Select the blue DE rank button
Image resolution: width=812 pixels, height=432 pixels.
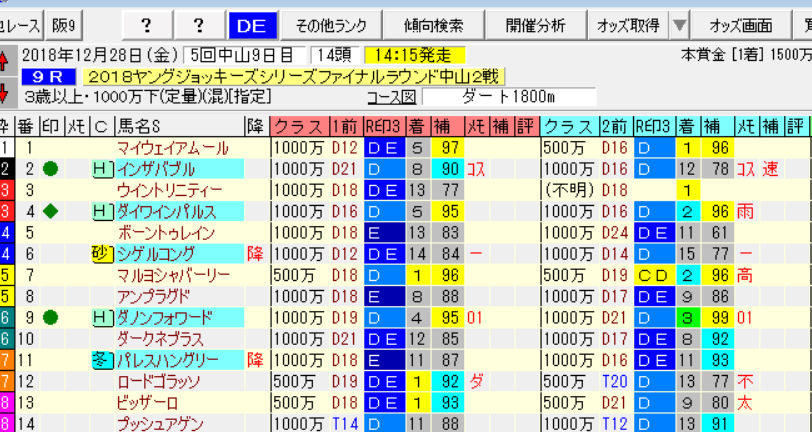pyautogui.click(x=253, y=25)
